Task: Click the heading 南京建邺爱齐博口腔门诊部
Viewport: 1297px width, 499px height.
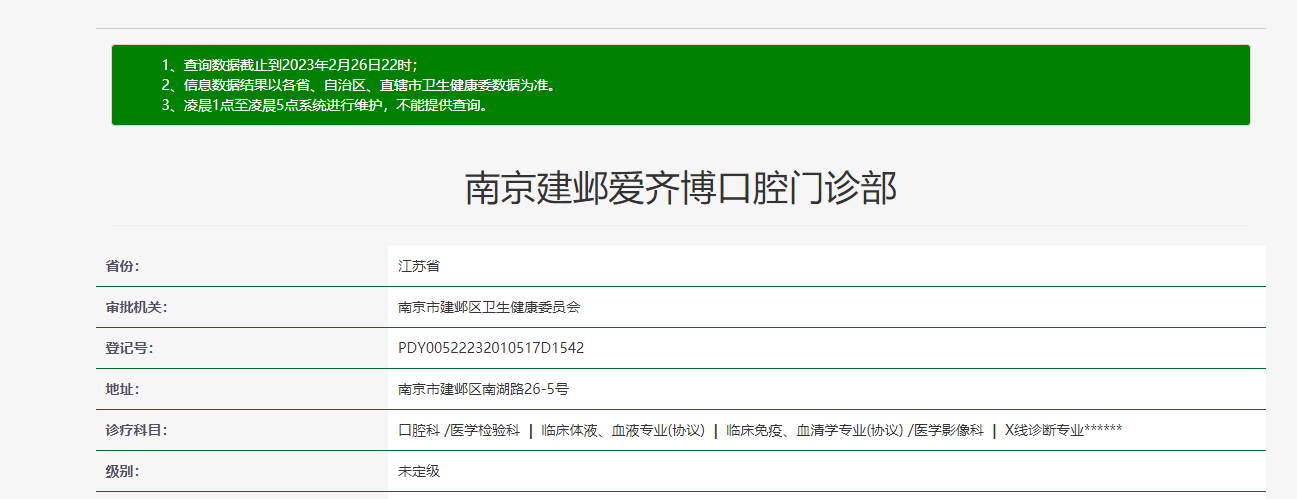Action: (x=680, y=188)
